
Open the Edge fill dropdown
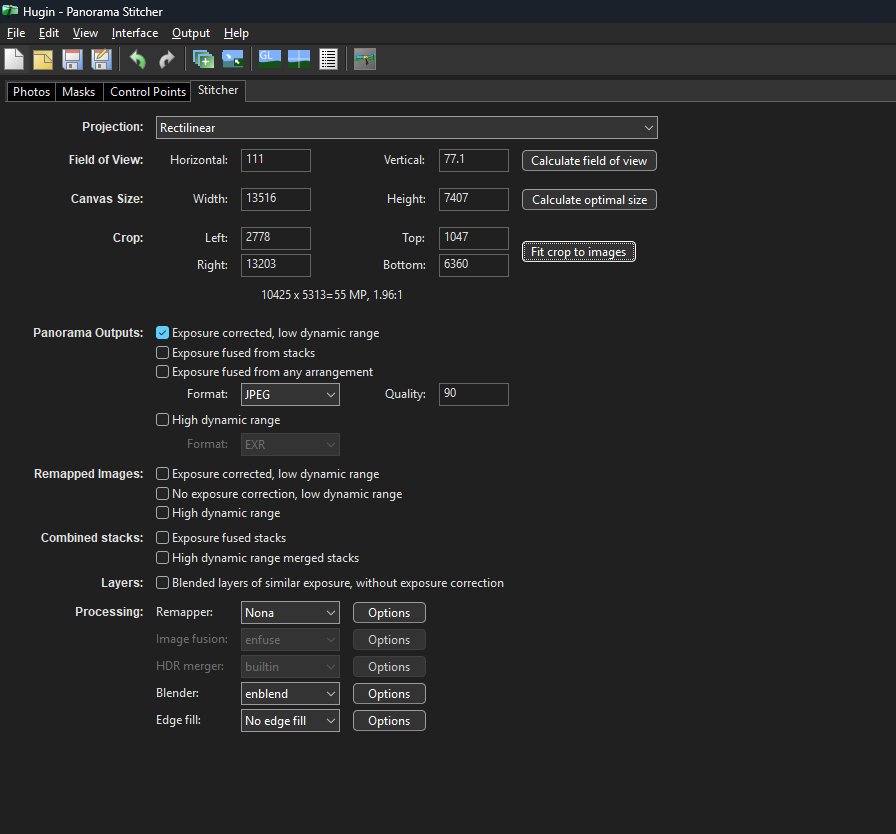(290, 721)
